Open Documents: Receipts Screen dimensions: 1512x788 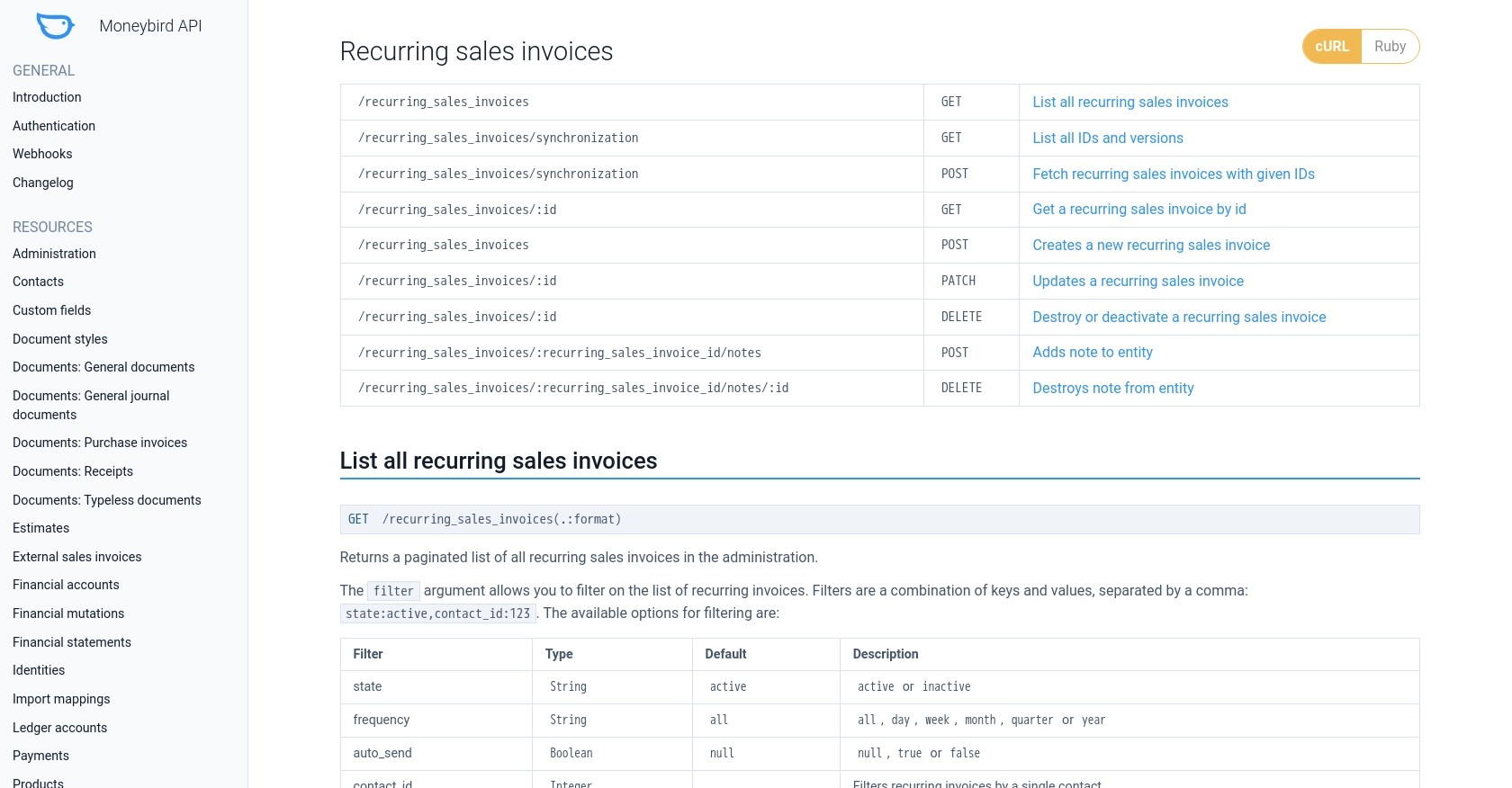point(73,471)
